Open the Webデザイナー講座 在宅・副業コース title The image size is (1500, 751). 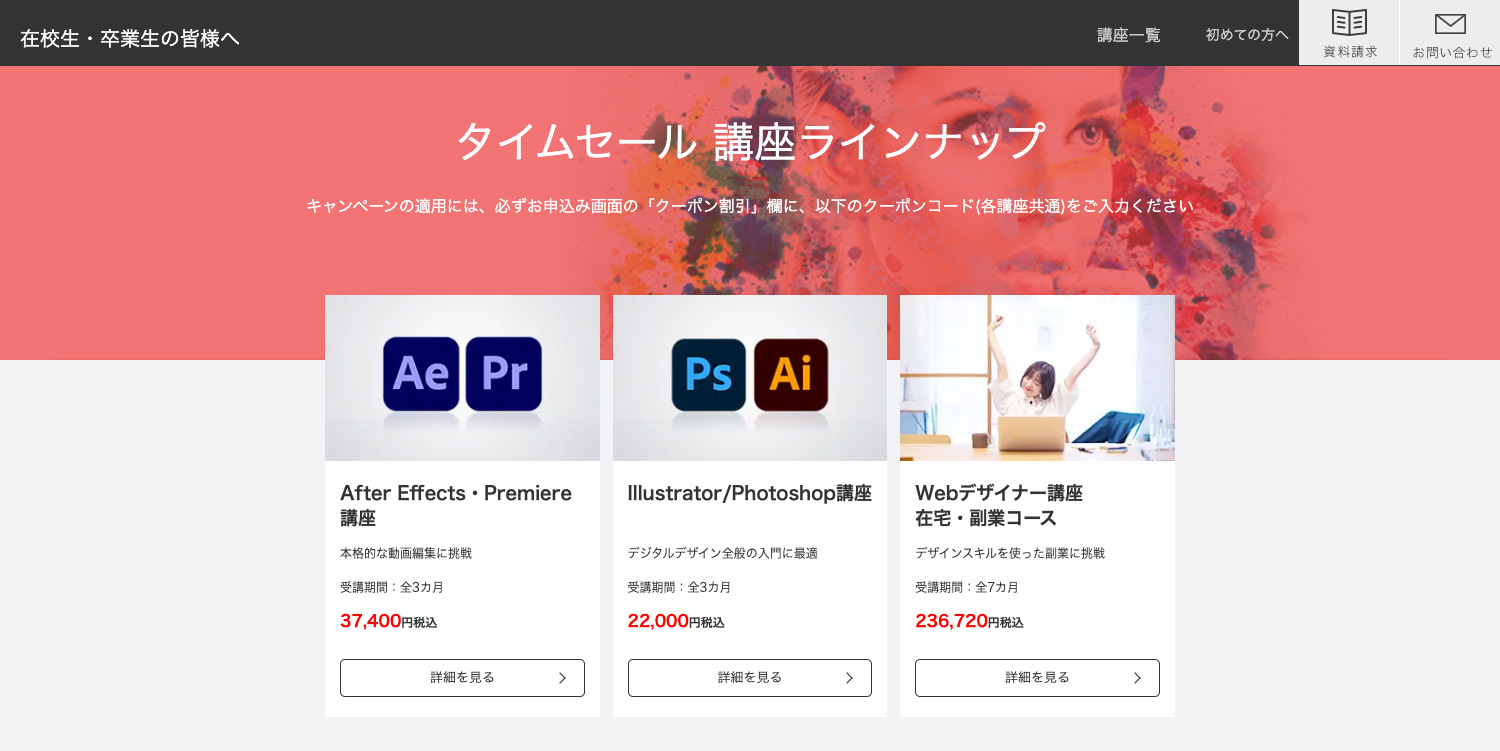999,505
